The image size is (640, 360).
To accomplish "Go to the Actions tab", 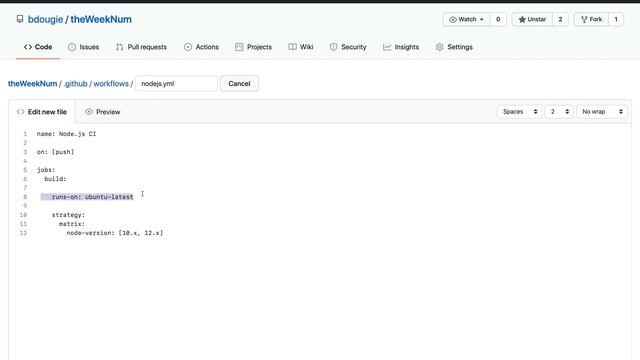I will [x=201, y=47].
